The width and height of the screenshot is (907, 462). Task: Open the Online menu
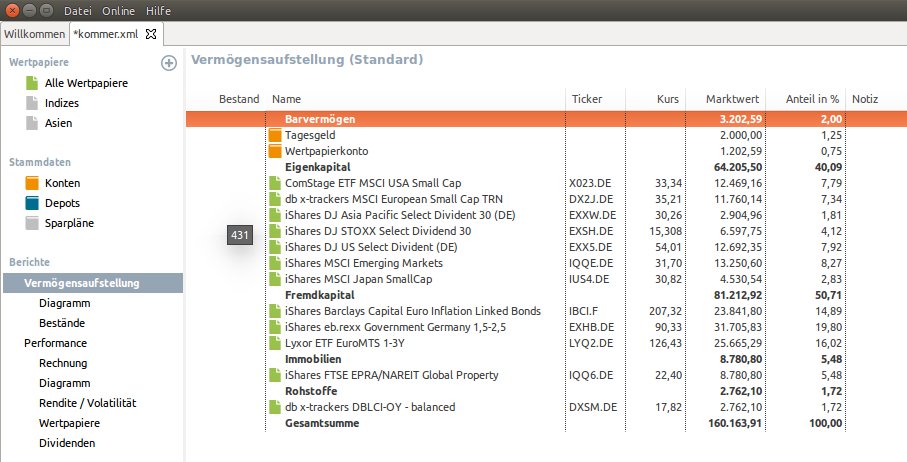118,11
